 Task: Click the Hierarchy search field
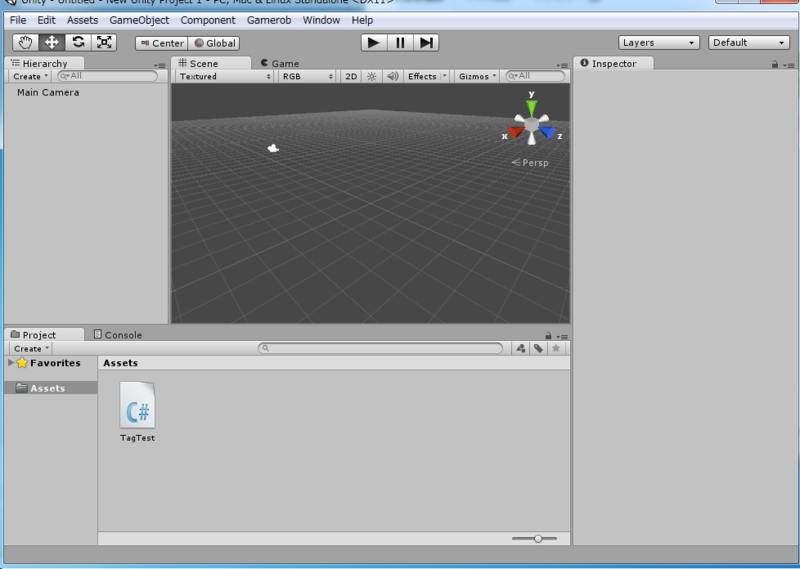pyautogui.click(x=108, y=76)
